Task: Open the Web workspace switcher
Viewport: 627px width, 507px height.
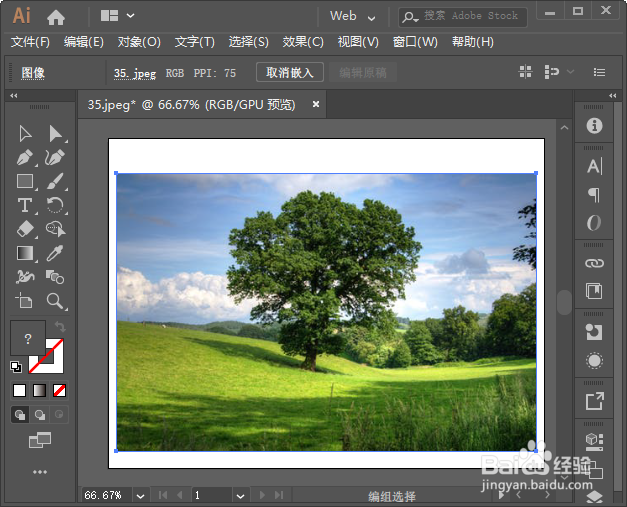Action: coord(352,16)
